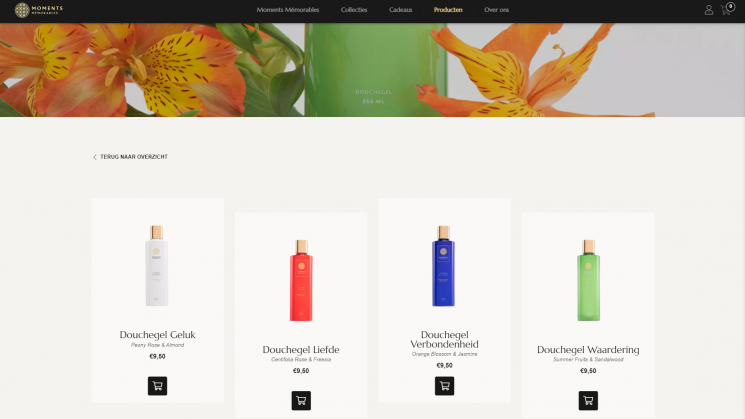The height and width of the screenshot is (419, 745).
Task: Open the Douchegel Geluk product title
Action: (157, 334)
